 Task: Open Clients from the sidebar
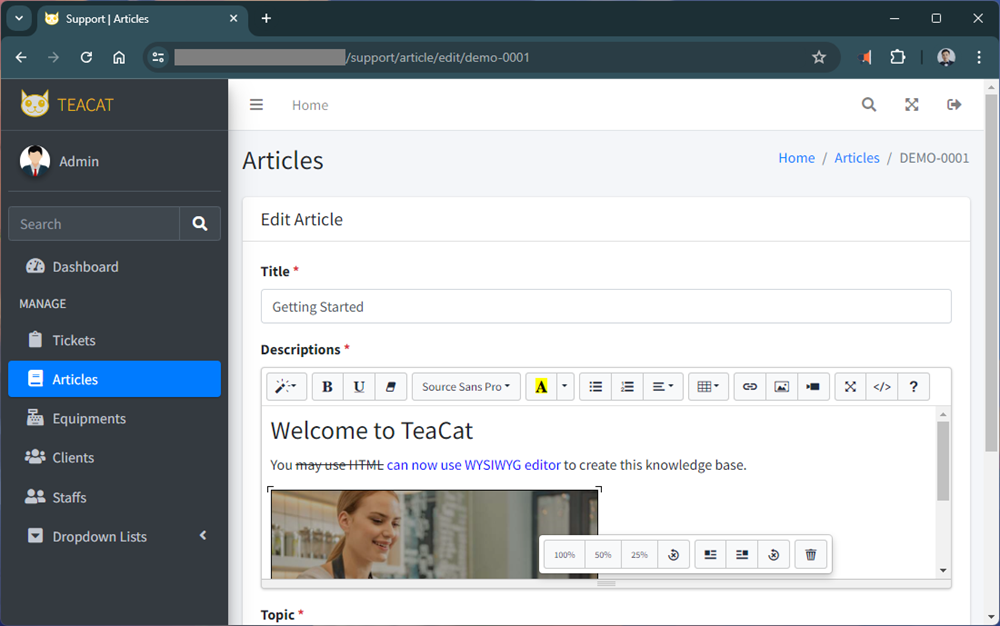[114, 457]
